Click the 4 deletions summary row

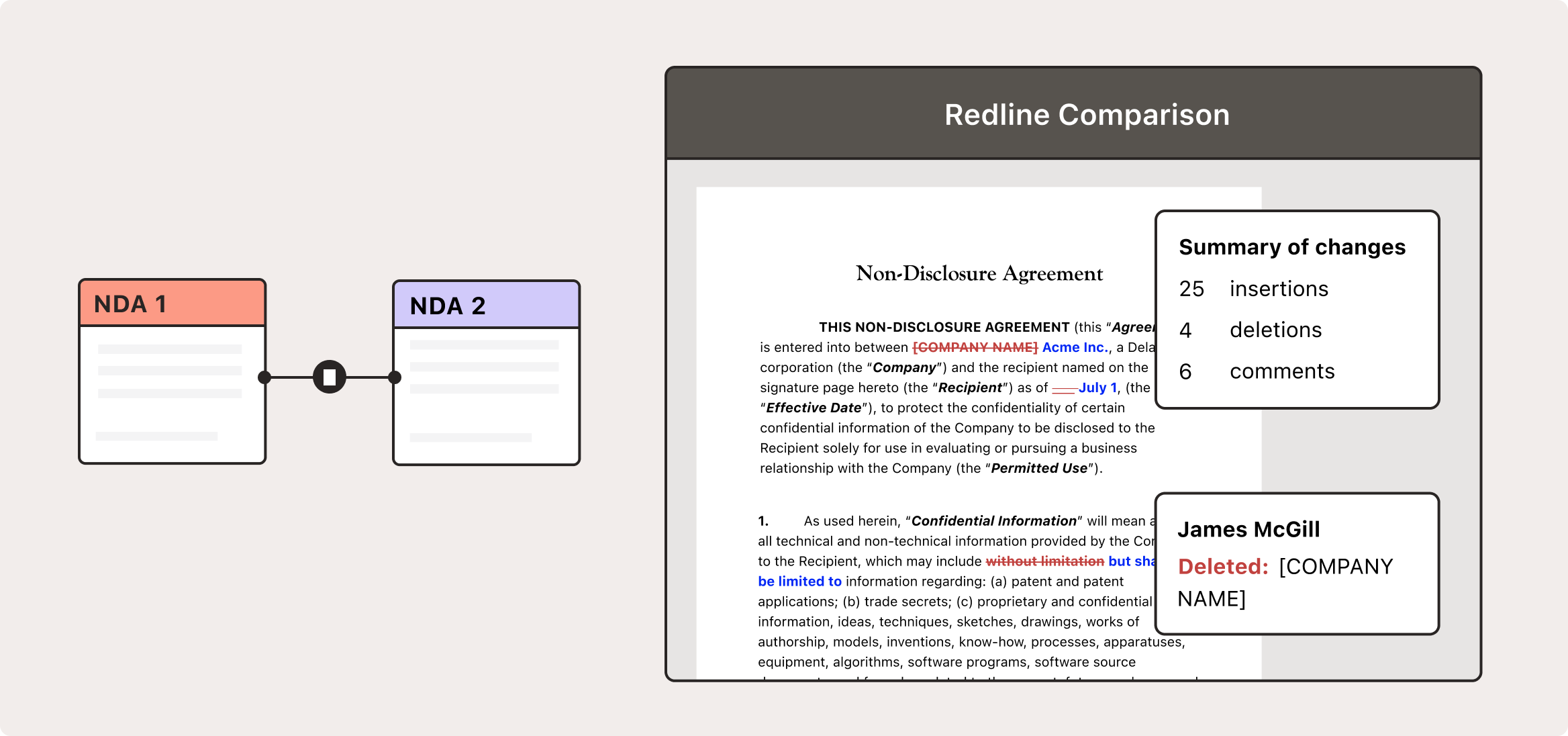click(x=1251, y=330)
